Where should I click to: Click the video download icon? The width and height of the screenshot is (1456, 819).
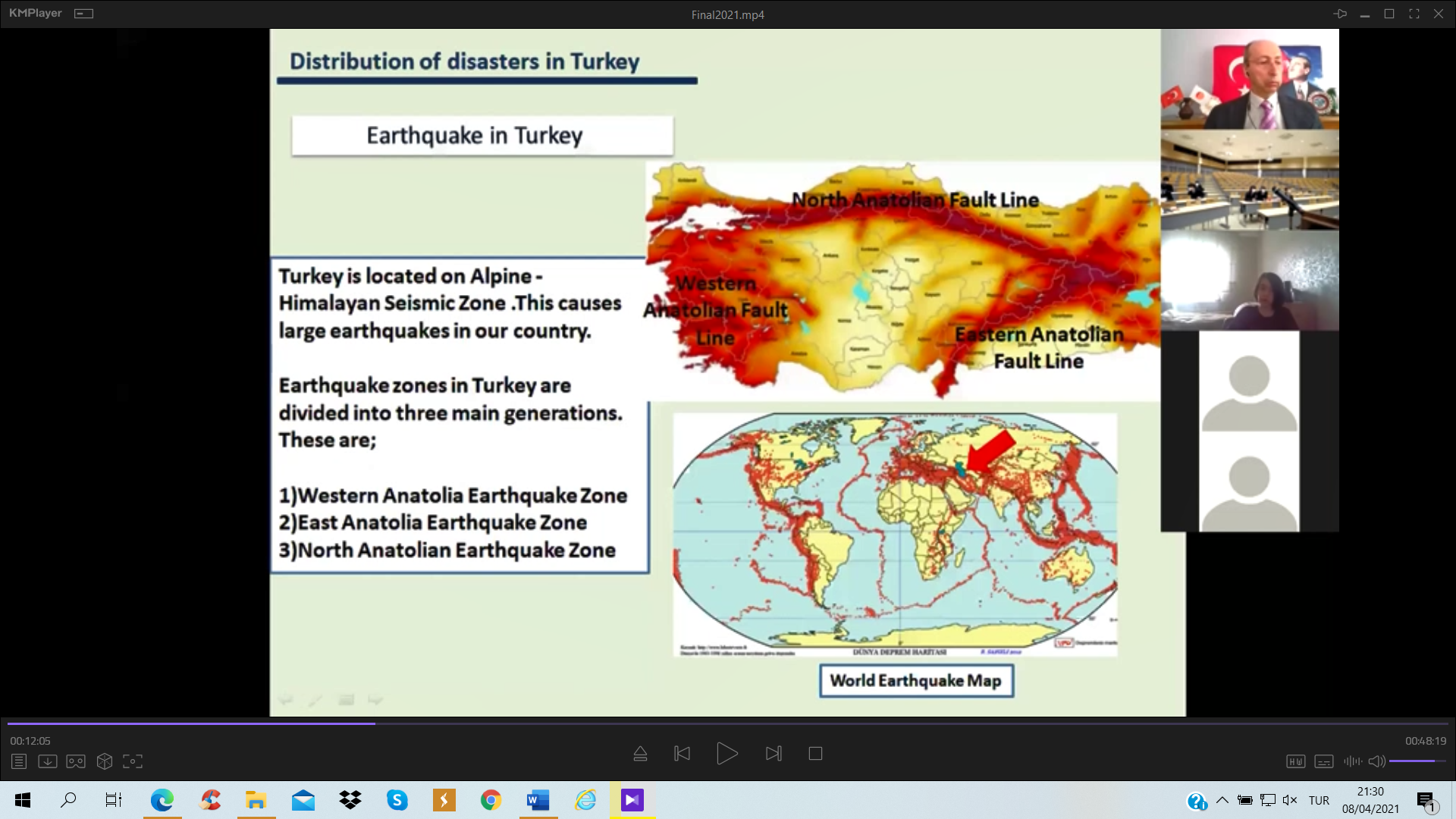coord(47,761)
